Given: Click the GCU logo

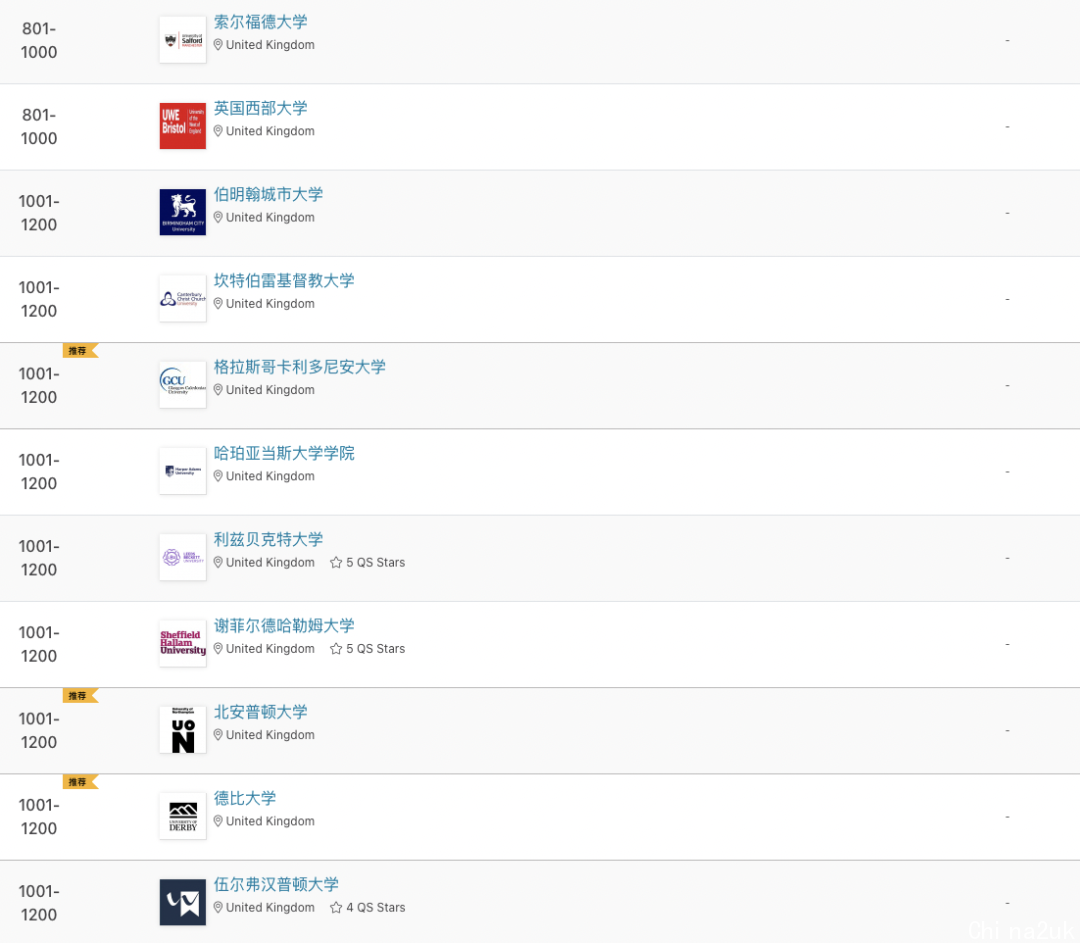Looking at the screenshot, I should pyautogui.click(x=183, y=385).
